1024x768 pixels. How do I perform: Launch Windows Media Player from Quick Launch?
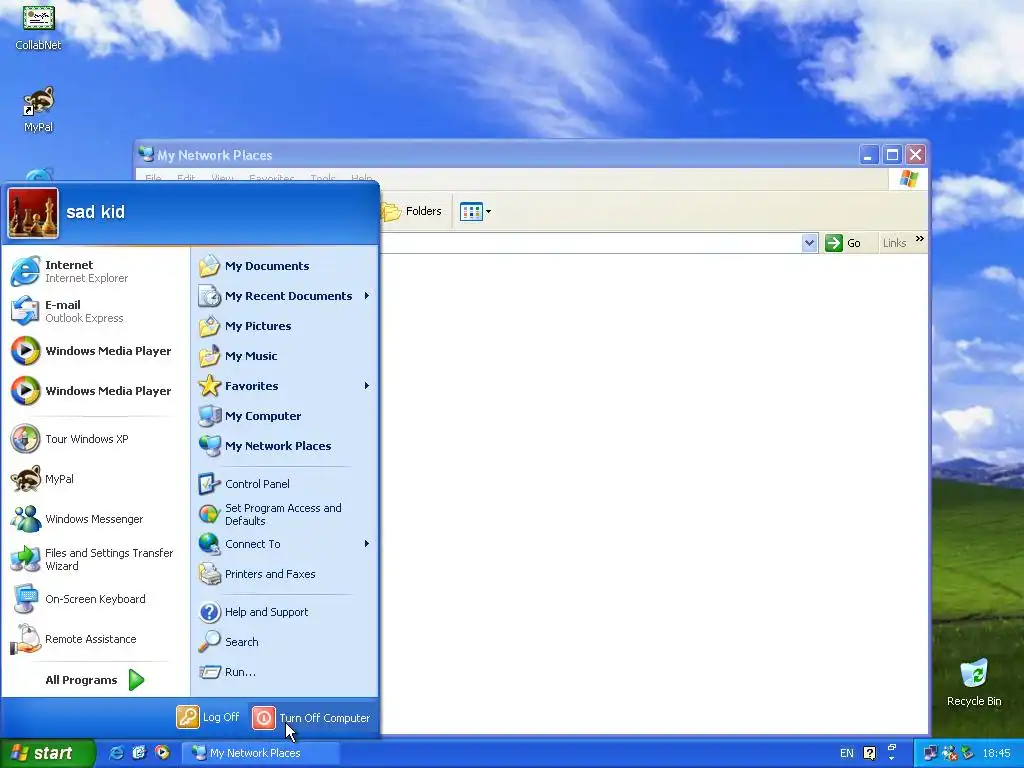tap(162, 753)
